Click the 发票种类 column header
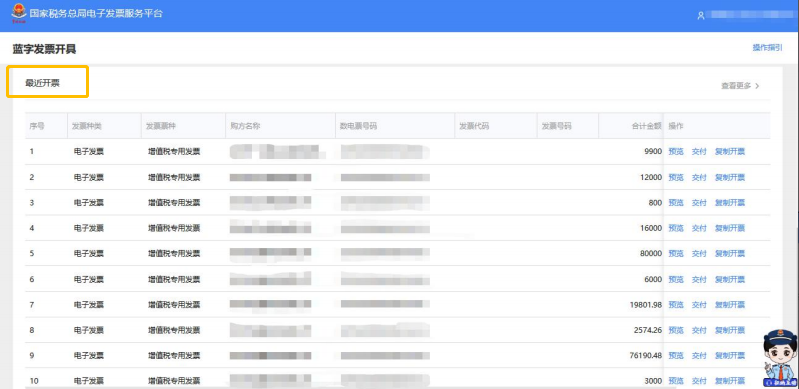 (x=87, y=126)
